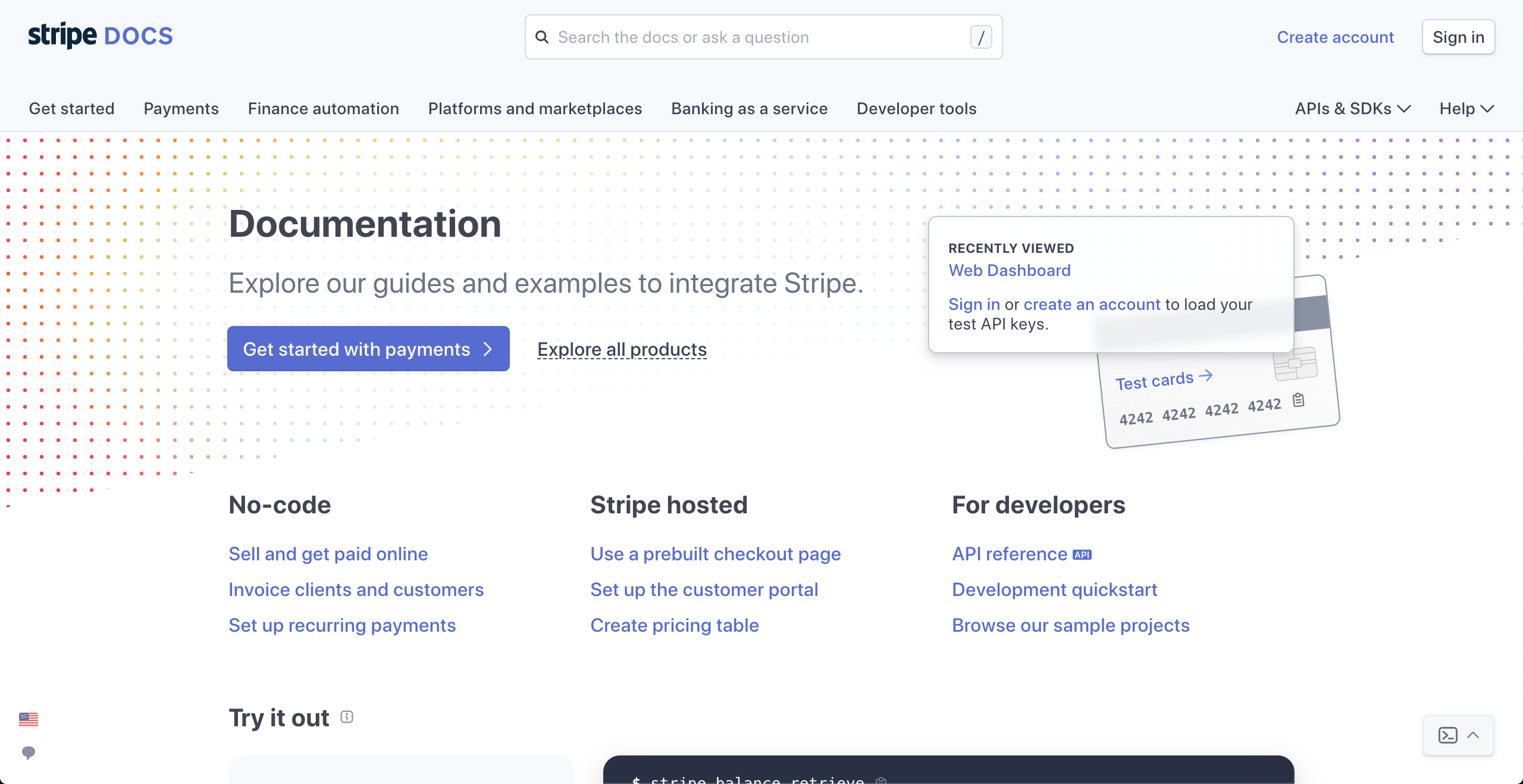Open the Developer tools nav tab

(x=917, y=109)
